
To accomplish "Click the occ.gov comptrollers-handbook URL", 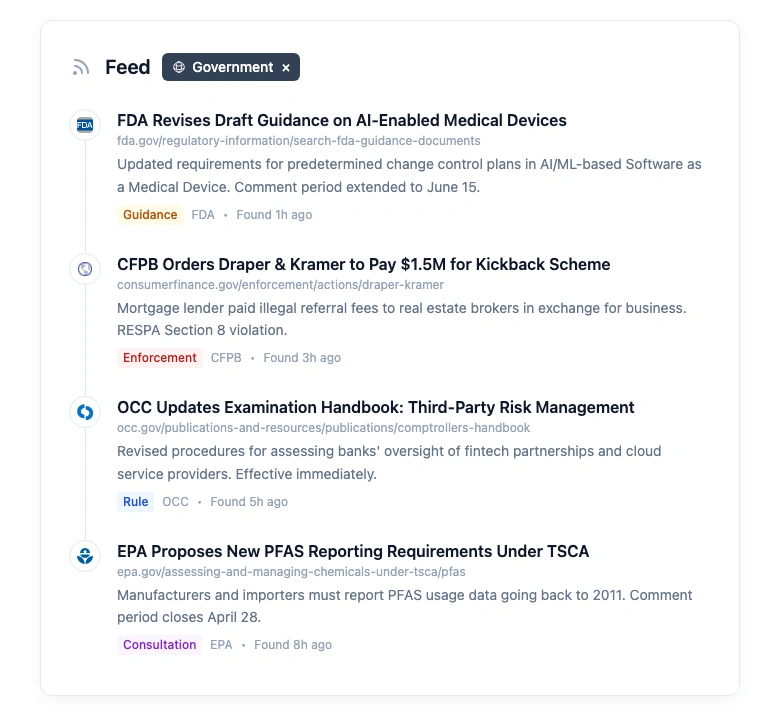I will (x=323, y=428).
